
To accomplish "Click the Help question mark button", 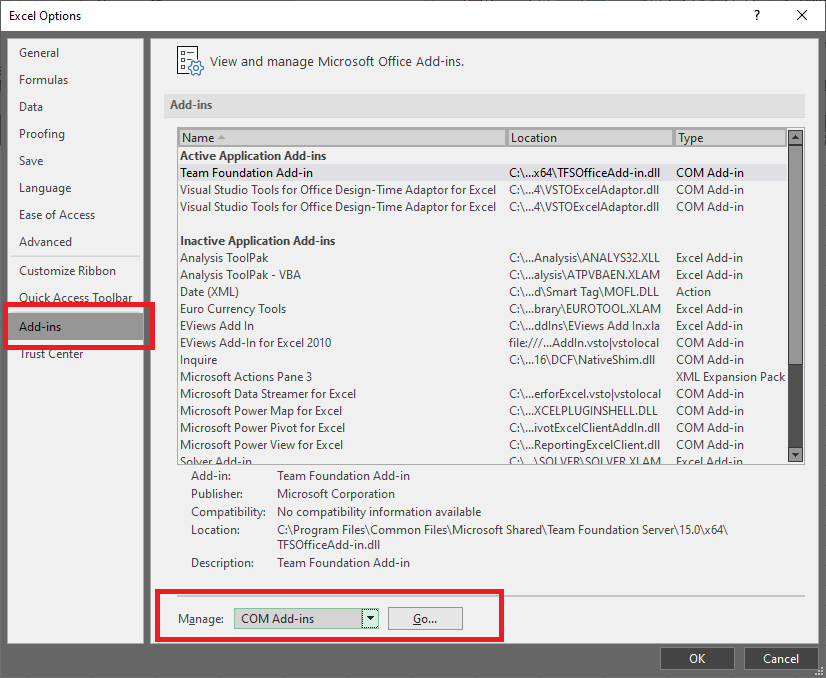I will tap(756, 15).
